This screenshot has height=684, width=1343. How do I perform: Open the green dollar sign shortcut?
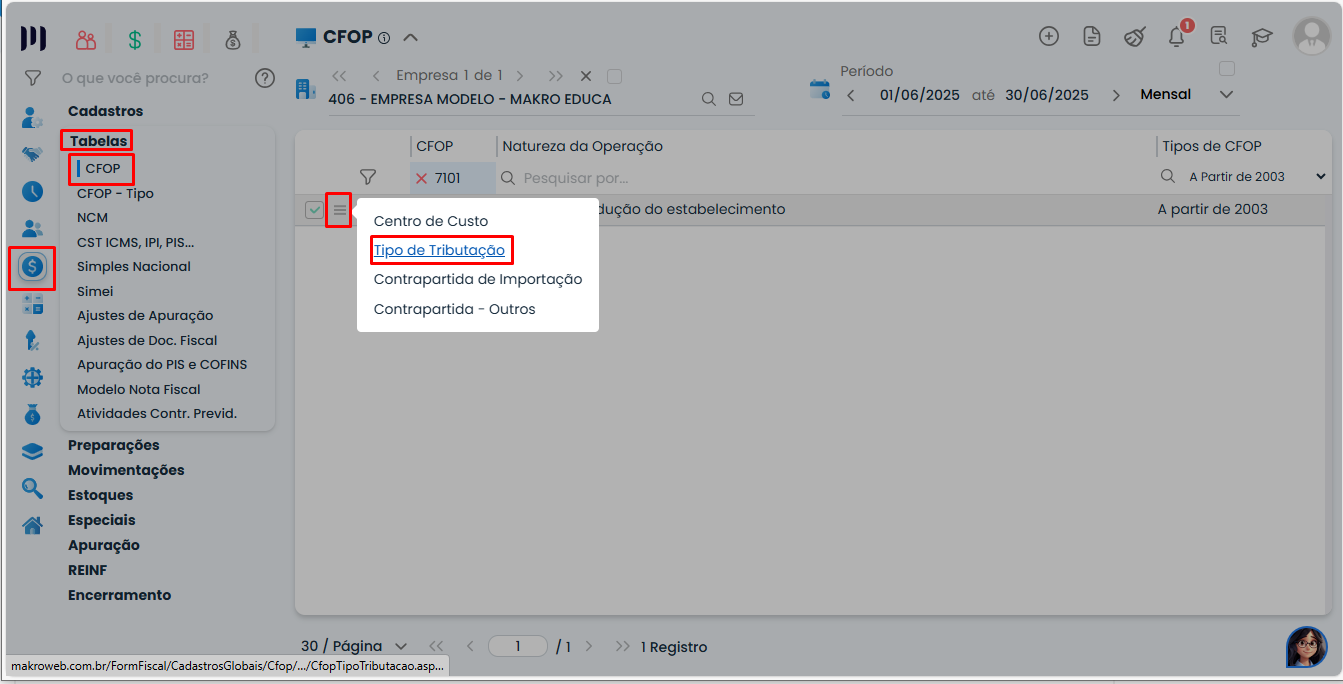point(135,40)
